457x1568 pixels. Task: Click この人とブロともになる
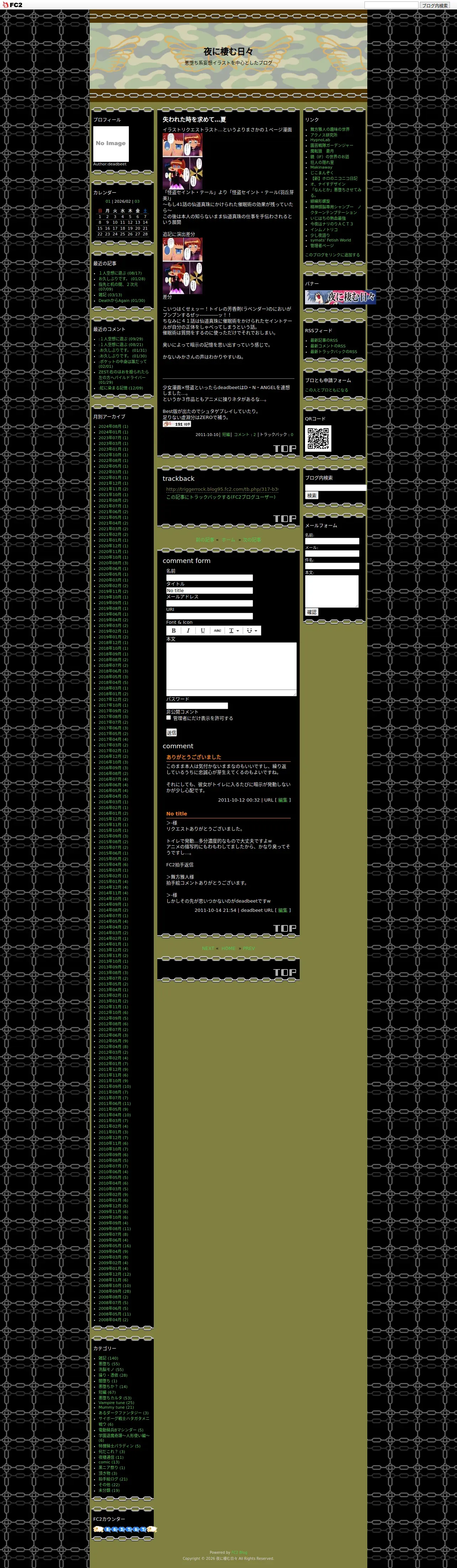(327, 390)
